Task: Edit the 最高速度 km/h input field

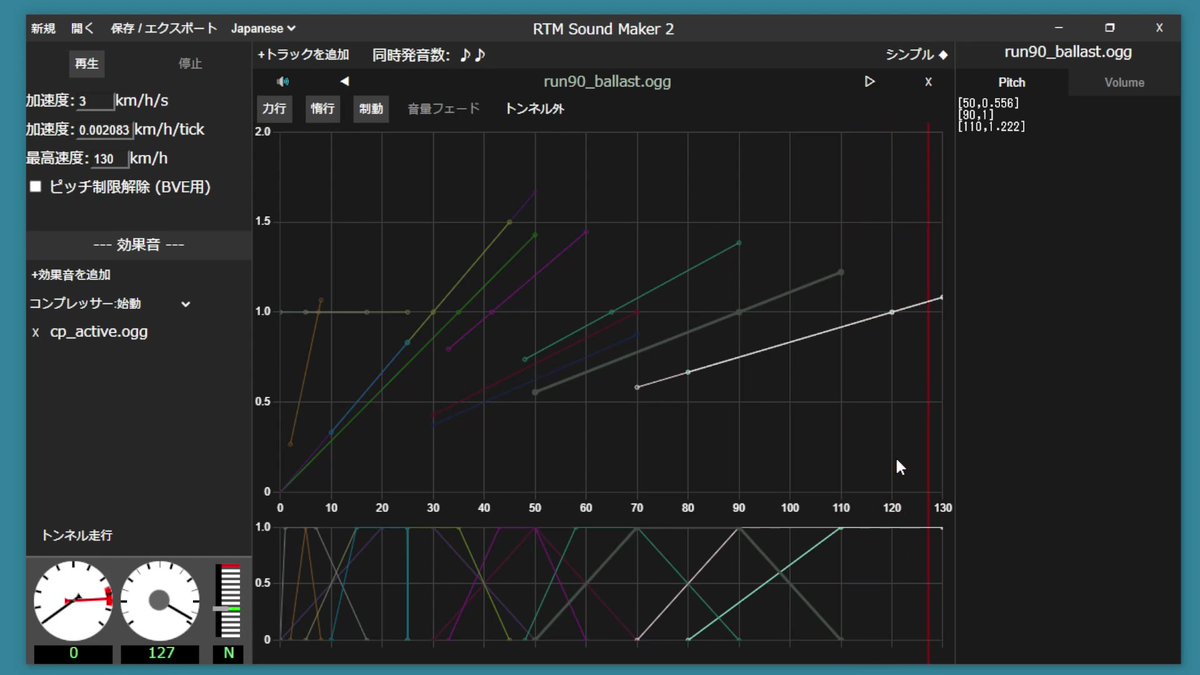Action: point(109,158)
